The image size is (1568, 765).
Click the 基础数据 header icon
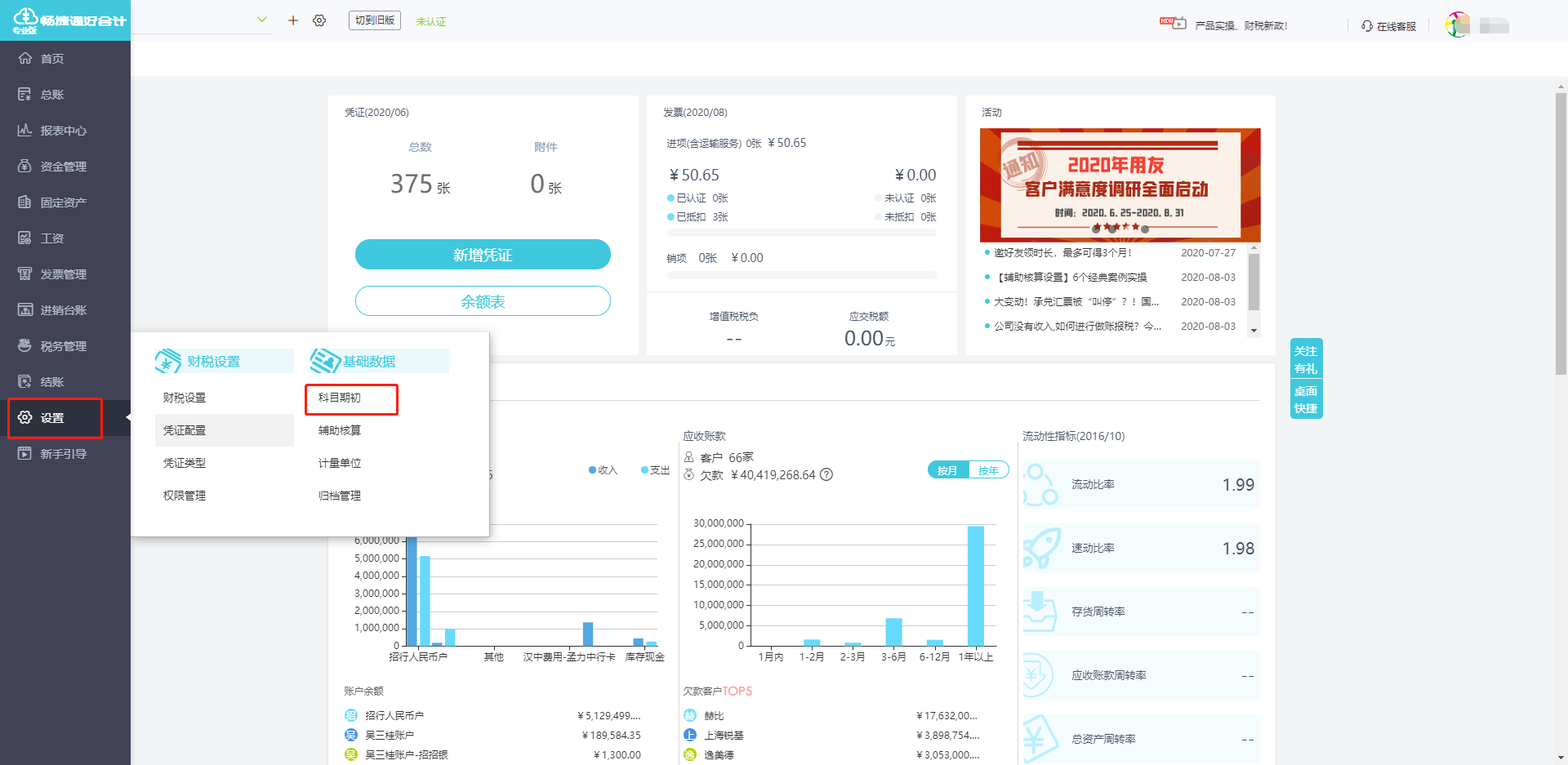pos(325,361)
